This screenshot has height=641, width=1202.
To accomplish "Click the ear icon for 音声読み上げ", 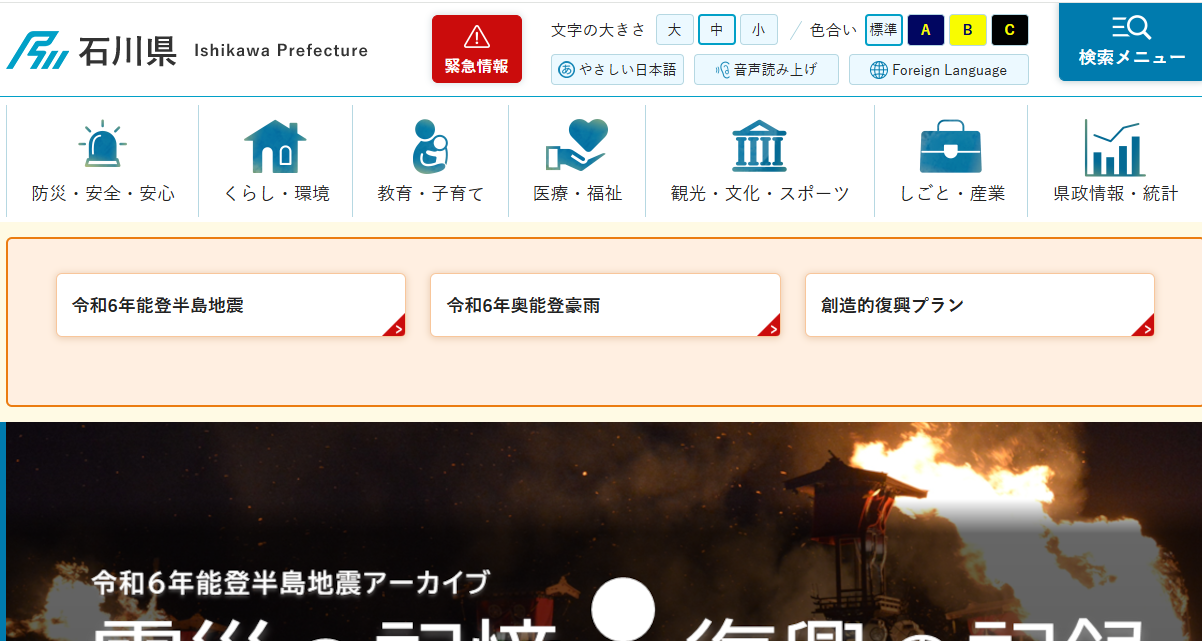I will (x=722, y=70).
